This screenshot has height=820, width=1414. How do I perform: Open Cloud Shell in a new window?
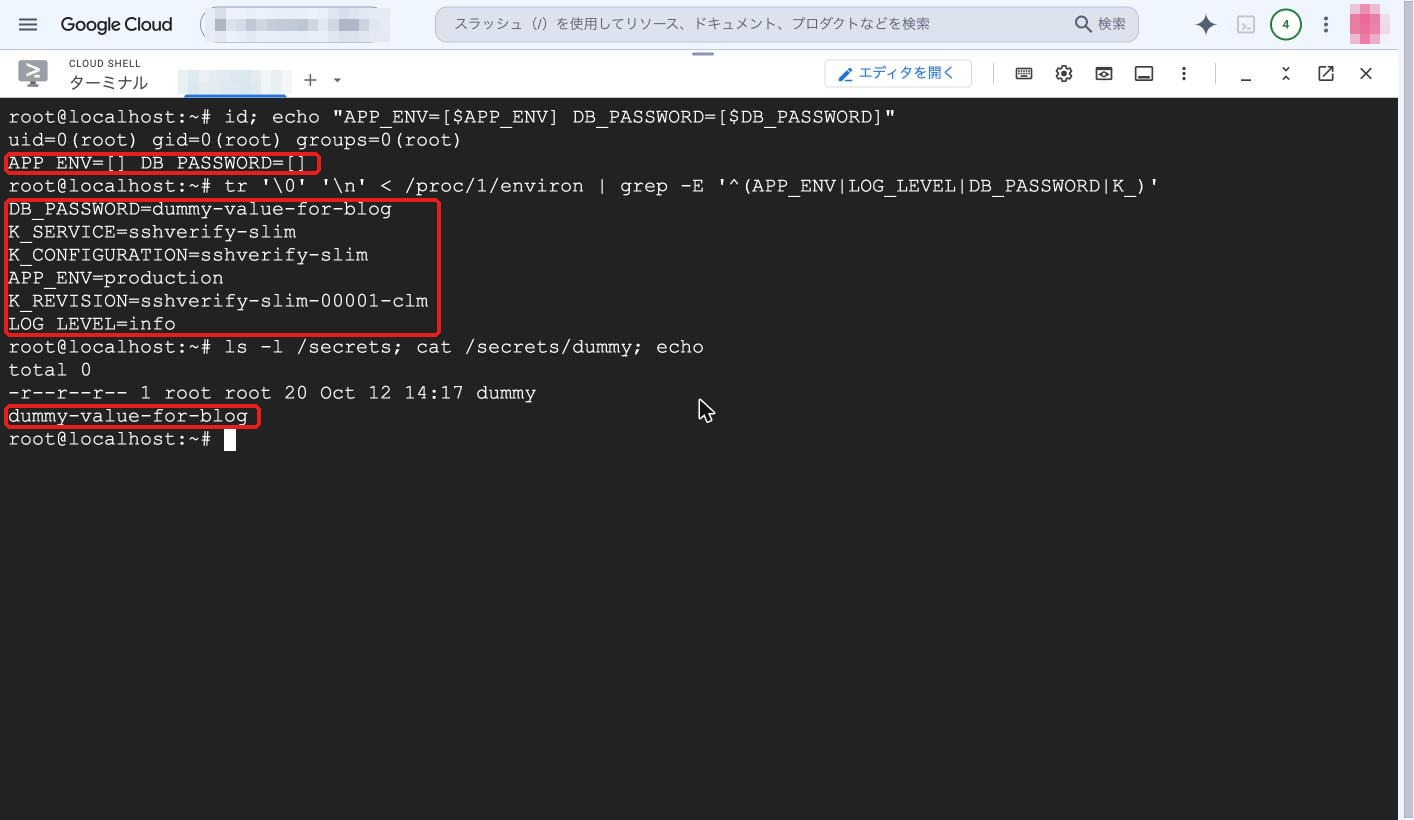1326,73
